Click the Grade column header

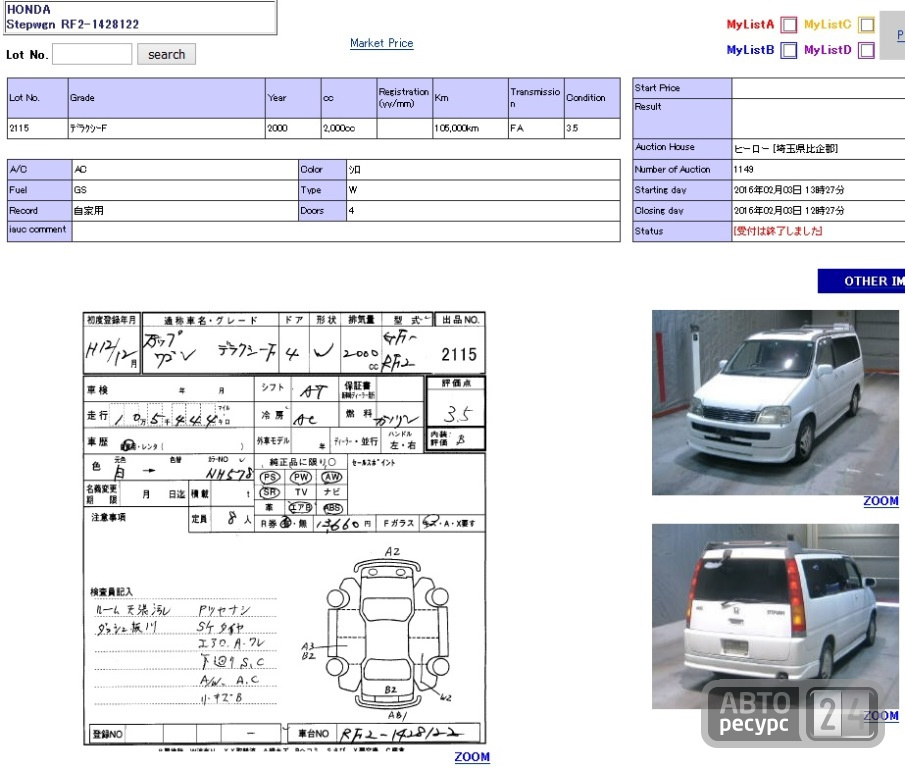point(166,98)
